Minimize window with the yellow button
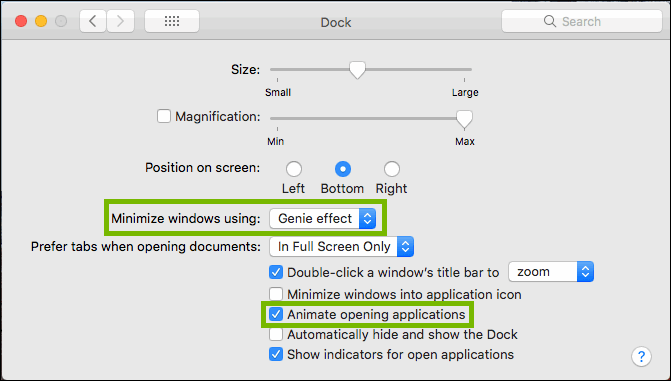This screenshot has width=671, height=381. click(x=41, y=21)
